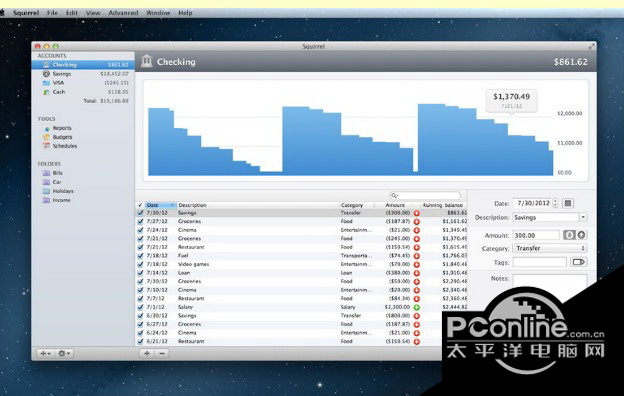624x396 pixels.
Task: Toggle reconciled checkbox for 7/30/12 Savings row
Action: click(x=140, y=213)
